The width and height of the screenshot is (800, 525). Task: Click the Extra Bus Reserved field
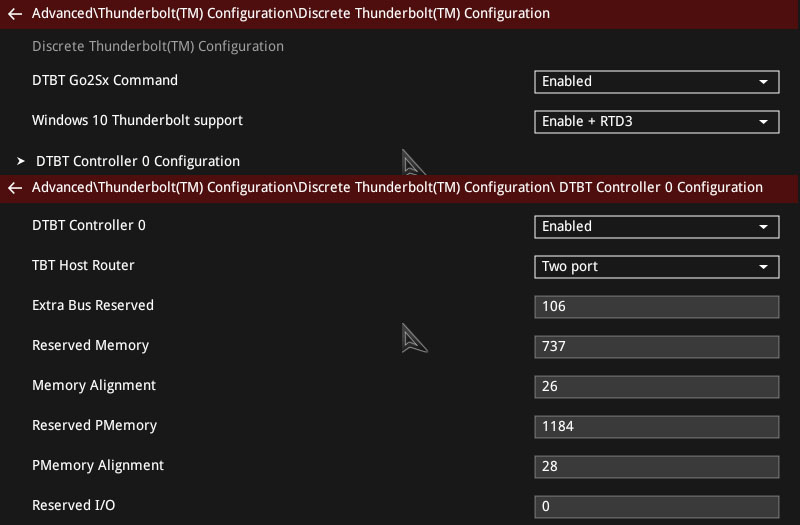[657, 307]
